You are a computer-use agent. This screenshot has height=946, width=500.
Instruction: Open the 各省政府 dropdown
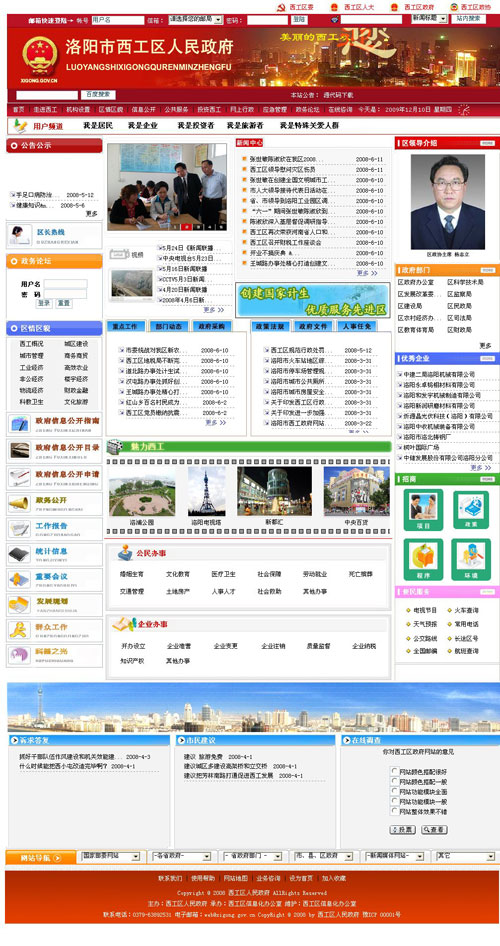pyautogui.click(x=181, y=856)
